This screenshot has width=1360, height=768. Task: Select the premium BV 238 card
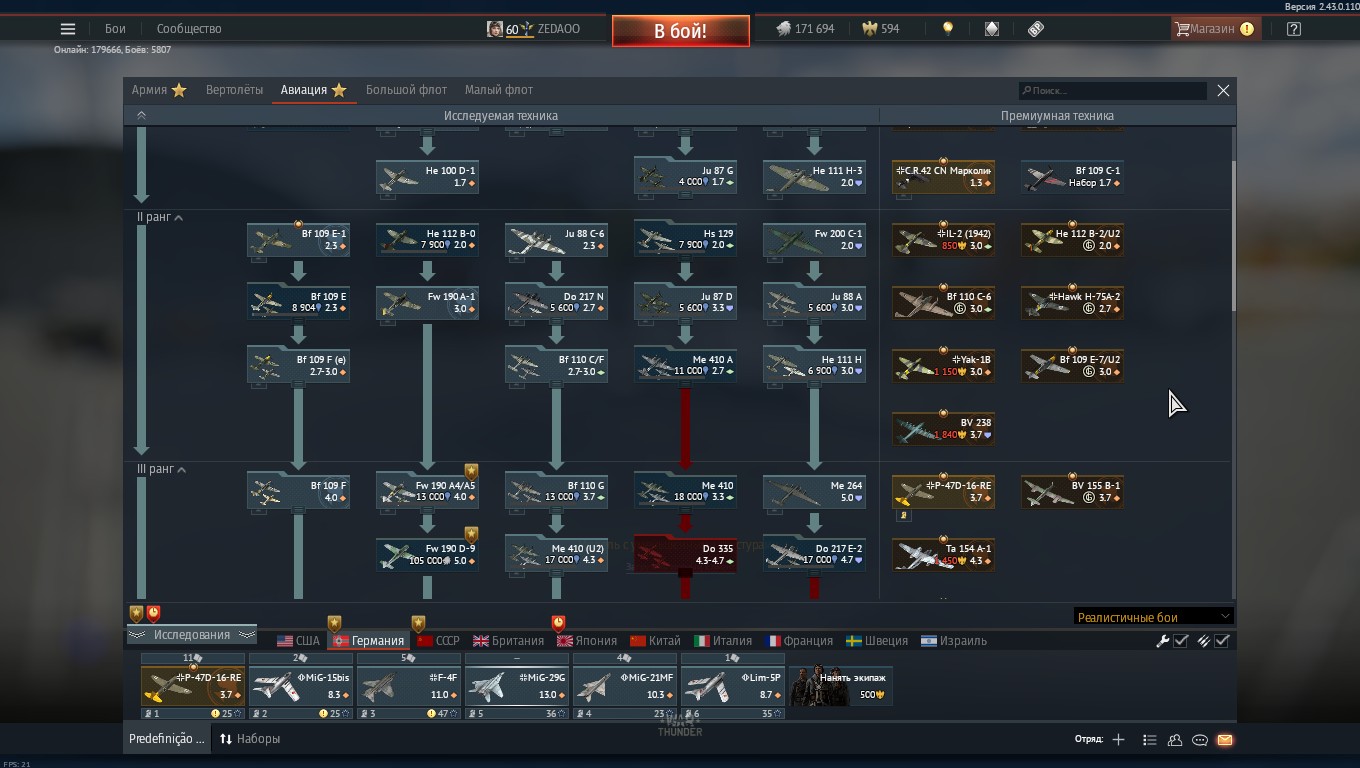click(943, 429)
